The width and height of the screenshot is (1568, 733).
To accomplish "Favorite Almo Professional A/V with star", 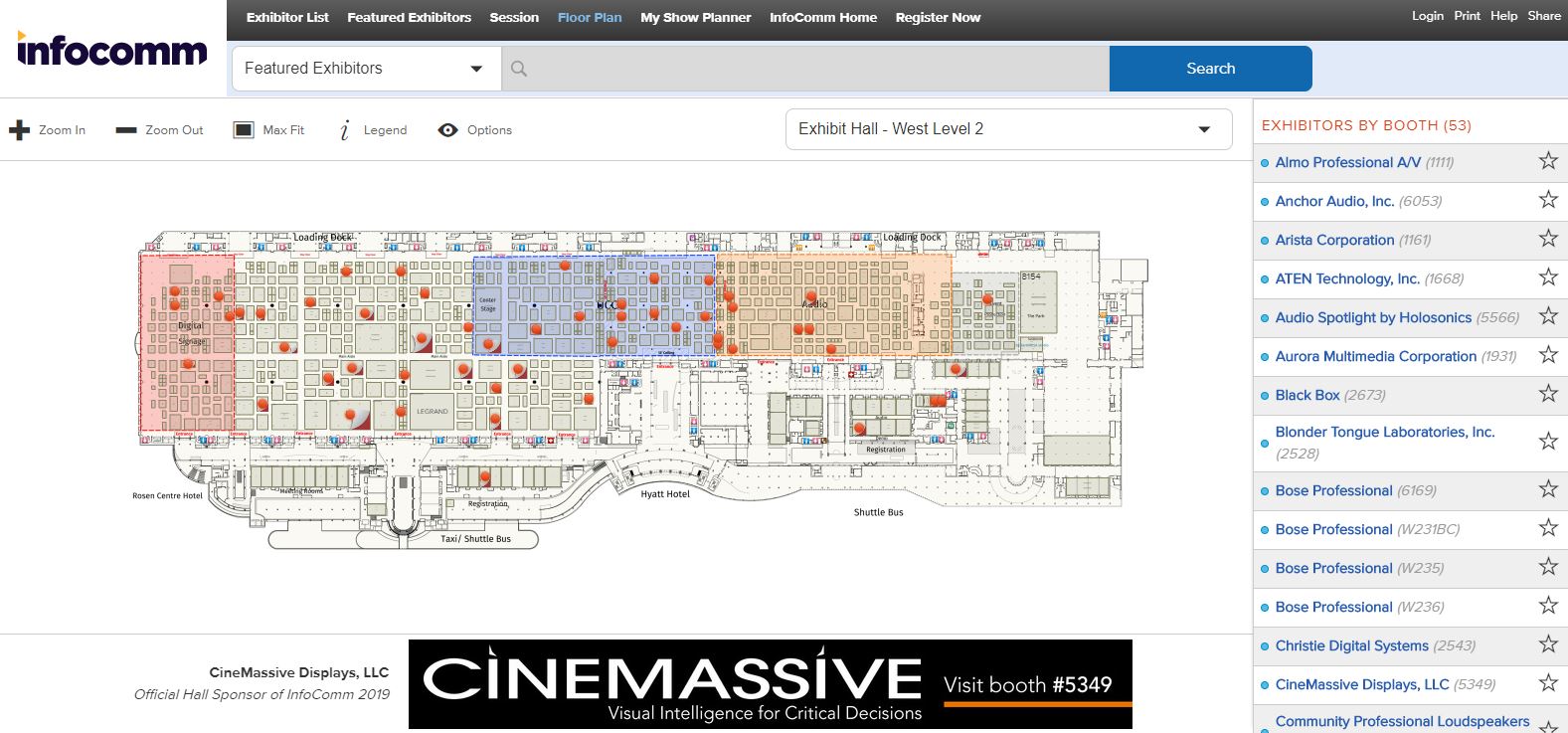I will click(x=1548, y=161).
